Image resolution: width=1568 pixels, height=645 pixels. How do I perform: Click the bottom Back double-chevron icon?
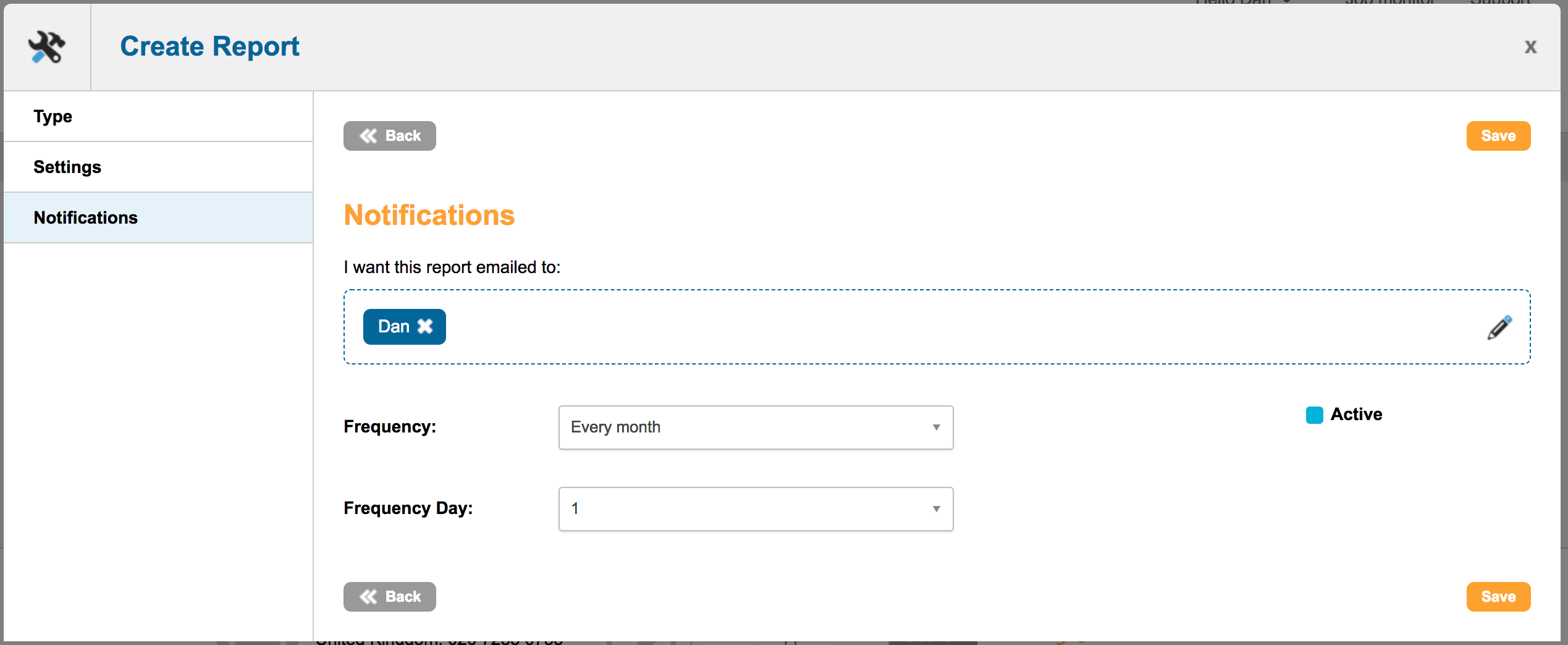point(369,597)
